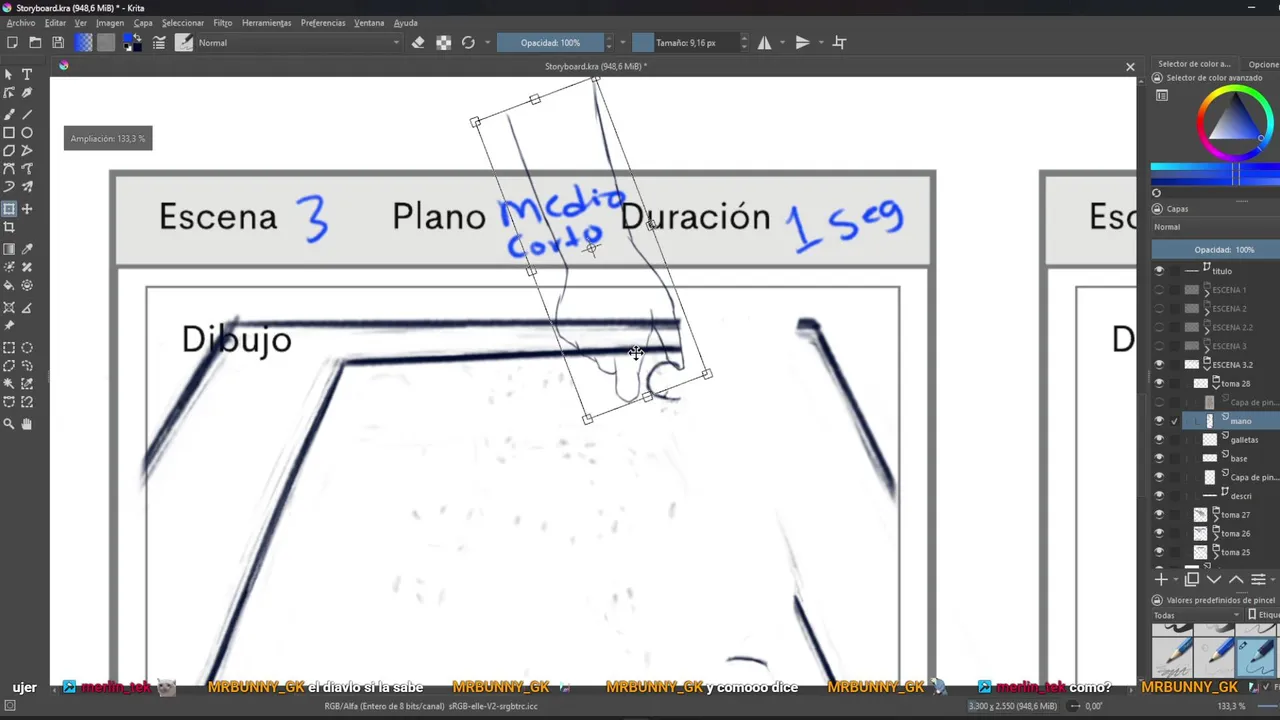
Task: Hide the galletas layer
Action: pos(1159,440)
